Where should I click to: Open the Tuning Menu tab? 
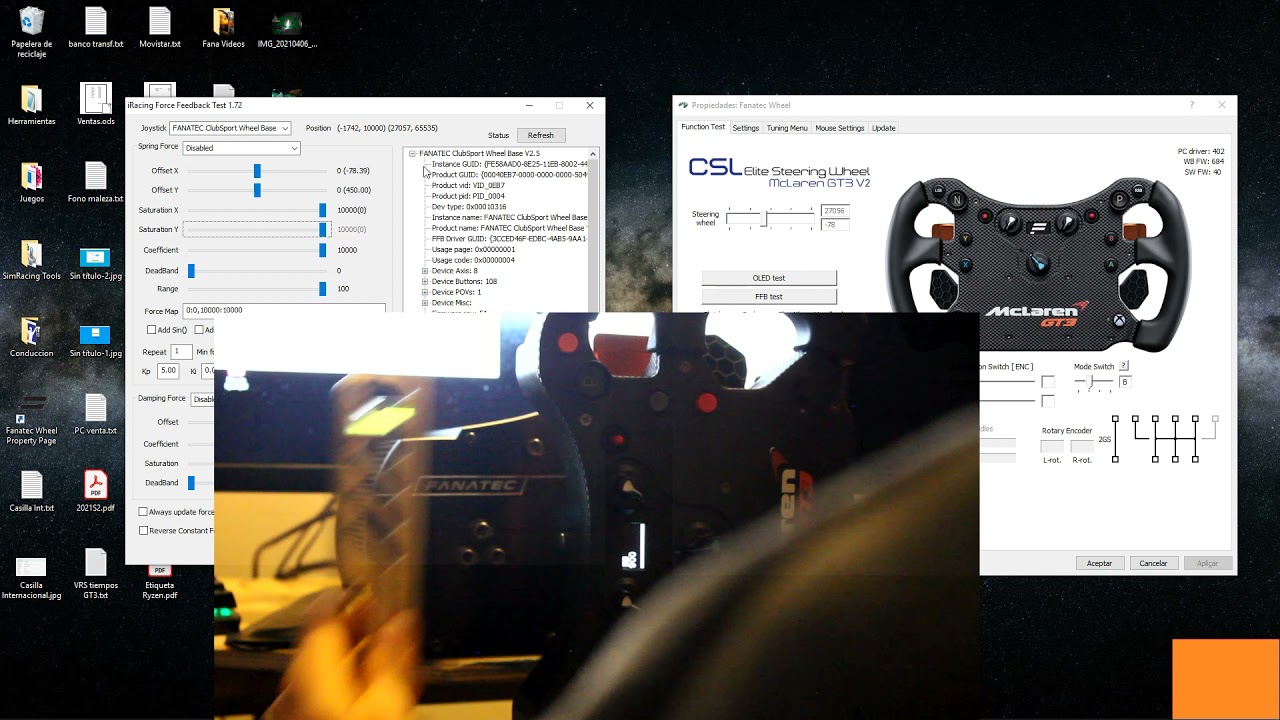[787, 128]
